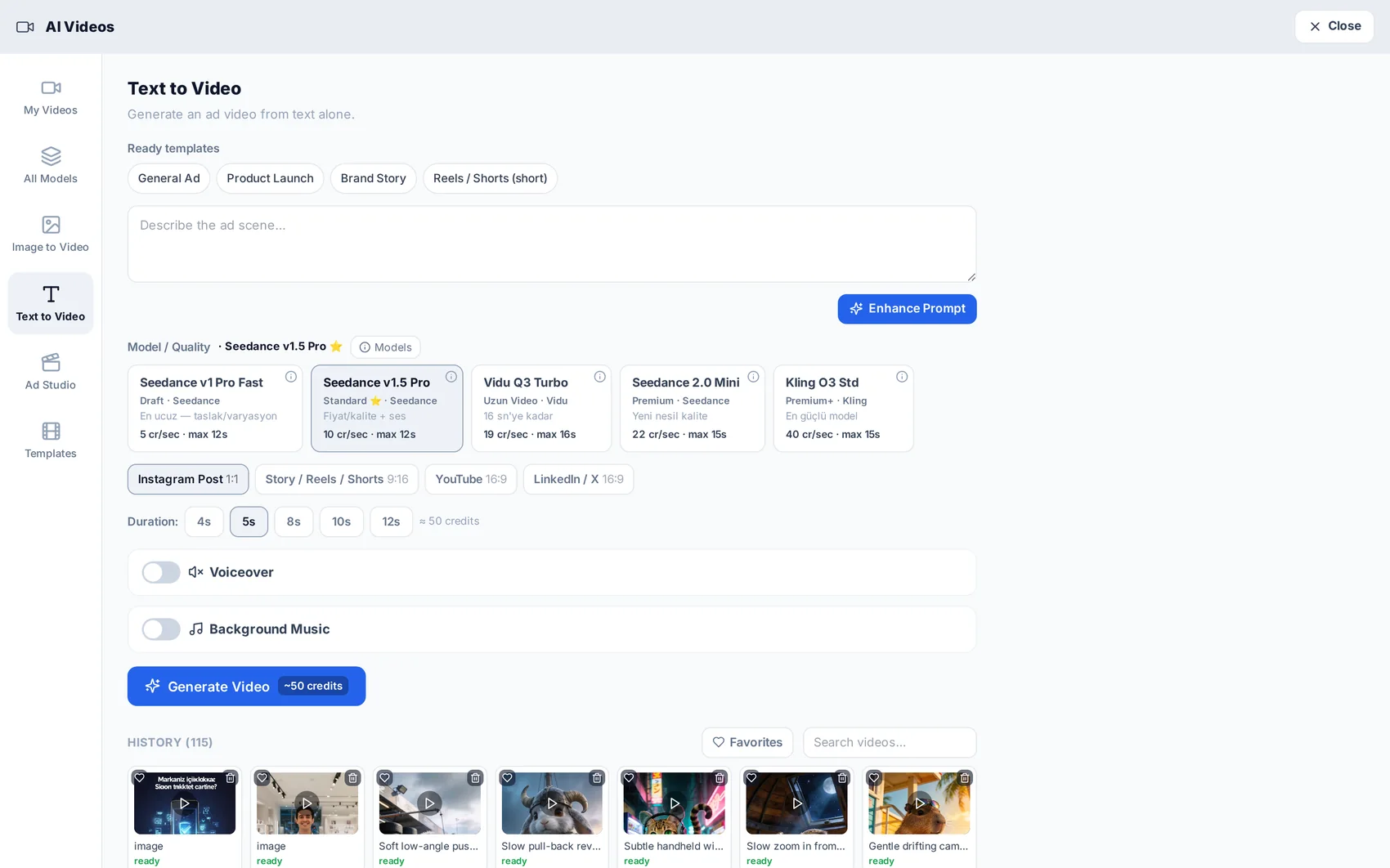Show info for Seedance v1.5 Pro
1390x868 pixels.
coord(451,377)
